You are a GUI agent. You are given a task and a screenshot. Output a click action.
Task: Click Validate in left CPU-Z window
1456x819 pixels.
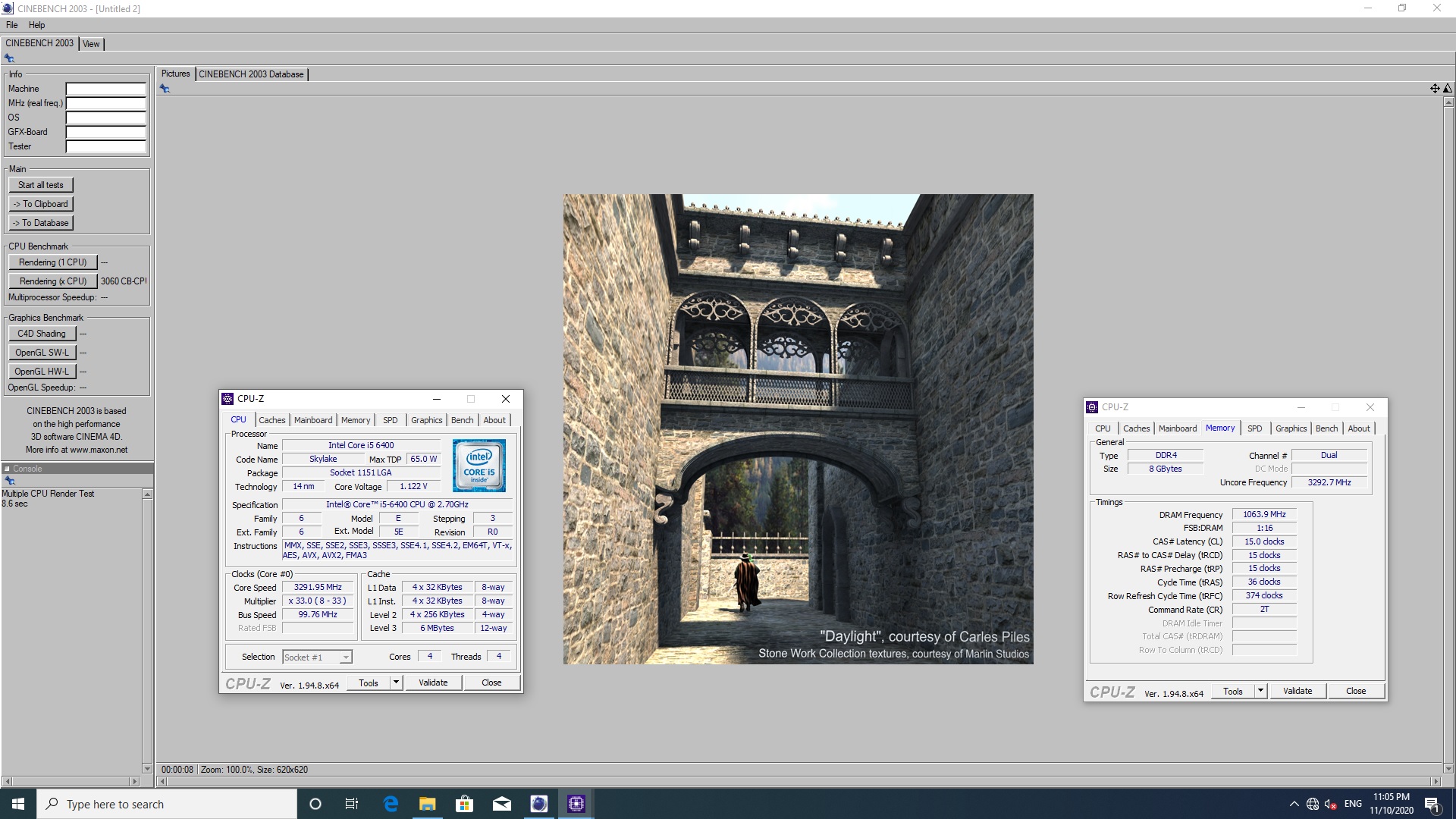point(433,682)
